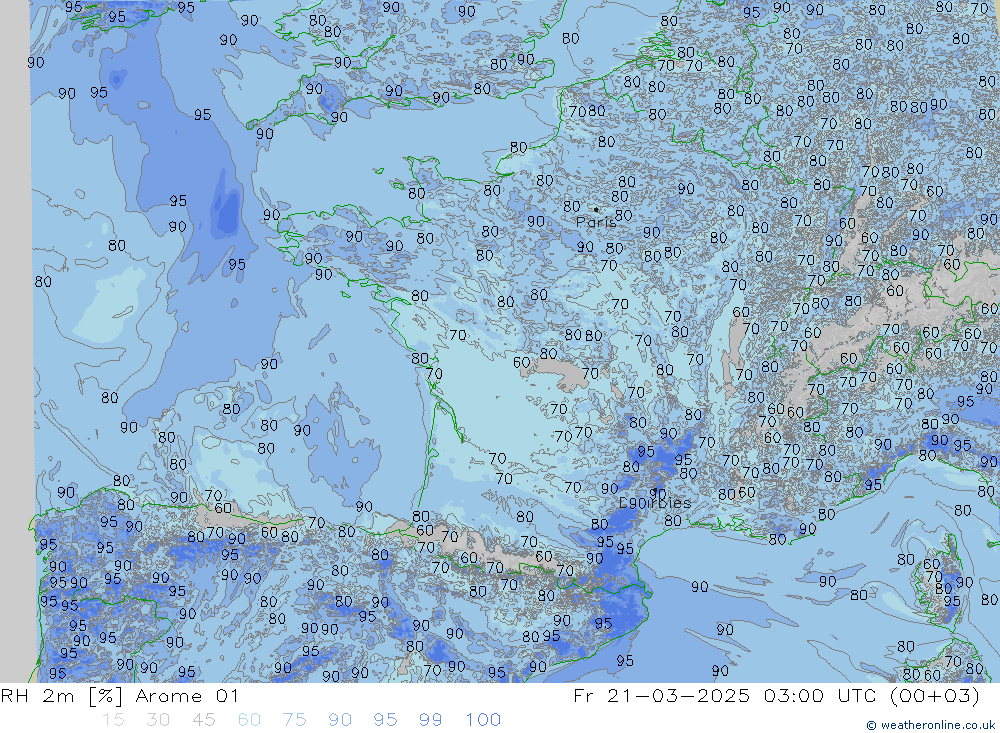Click the black Paris location dot

(596, 209)
